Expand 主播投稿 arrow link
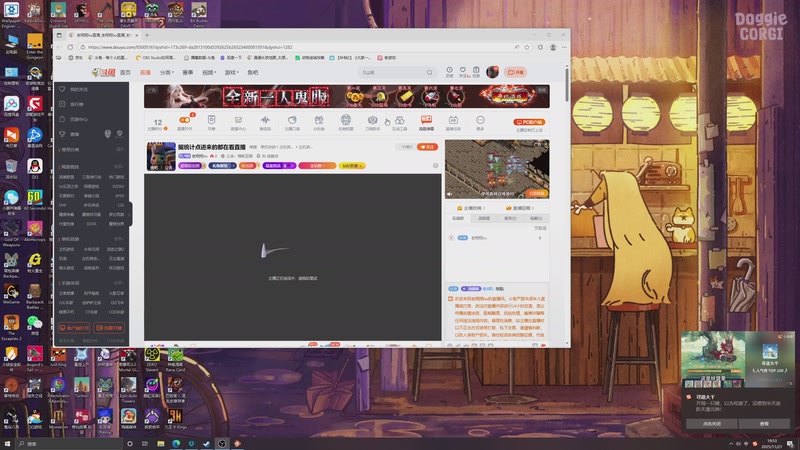 [471, 208]
